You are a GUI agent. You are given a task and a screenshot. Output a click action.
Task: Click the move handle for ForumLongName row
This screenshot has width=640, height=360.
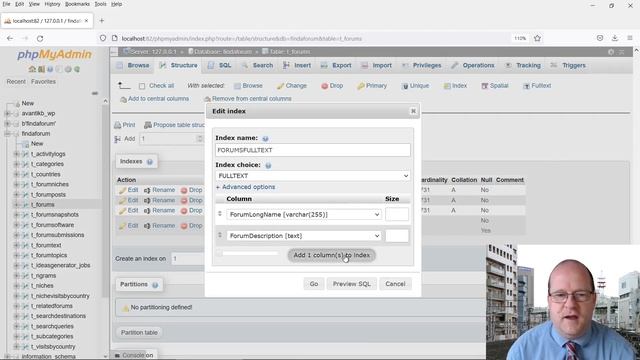[x=220, y=214]
